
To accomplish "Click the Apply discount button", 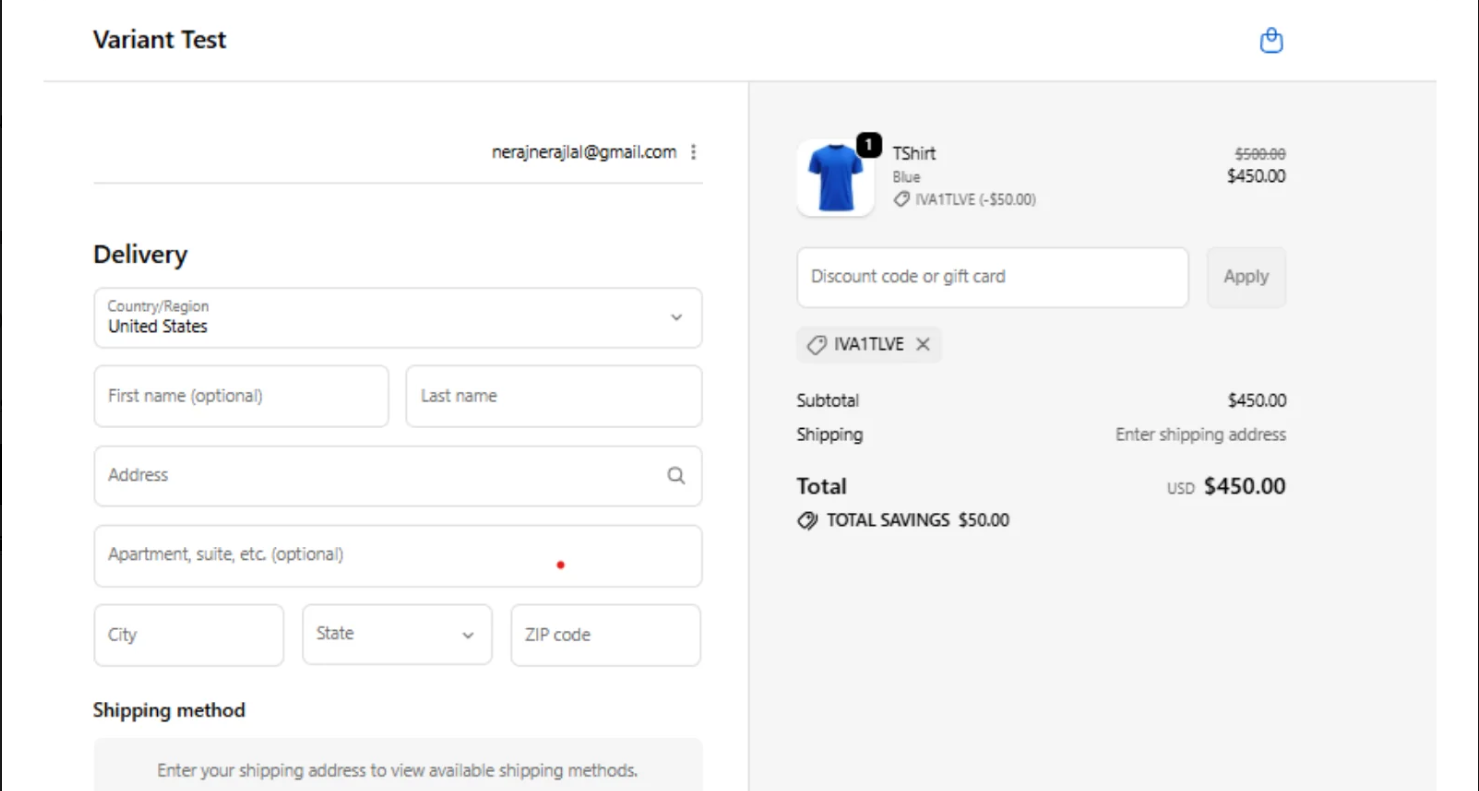I will pyautogui.click(x=1246, y=277).
